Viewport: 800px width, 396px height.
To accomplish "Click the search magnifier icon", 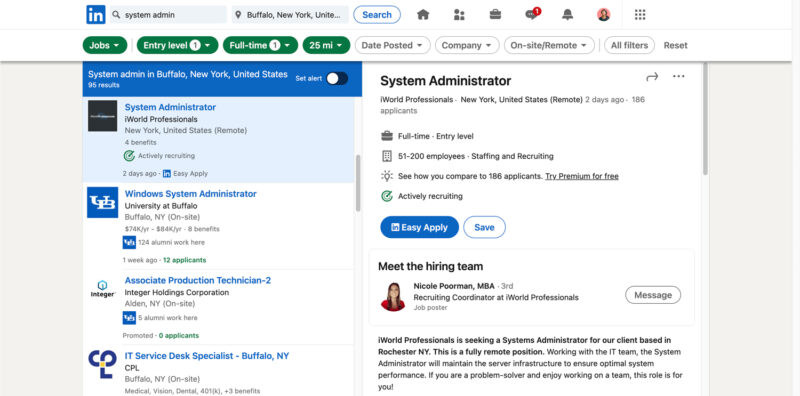I will 116,15.
